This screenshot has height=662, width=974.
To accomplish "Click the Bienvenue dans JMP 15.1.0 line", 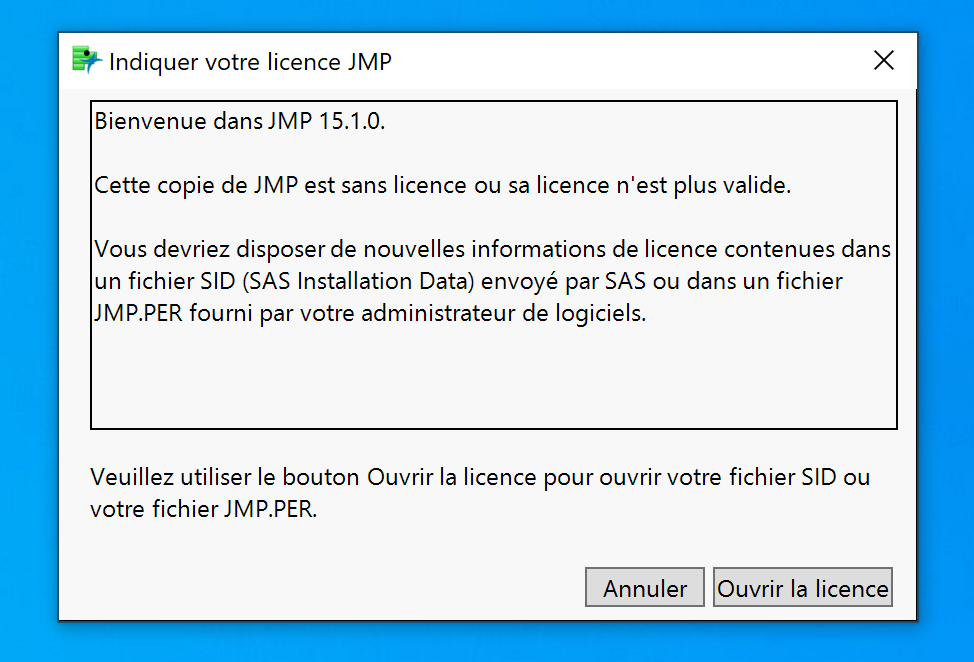I will 239,122.
